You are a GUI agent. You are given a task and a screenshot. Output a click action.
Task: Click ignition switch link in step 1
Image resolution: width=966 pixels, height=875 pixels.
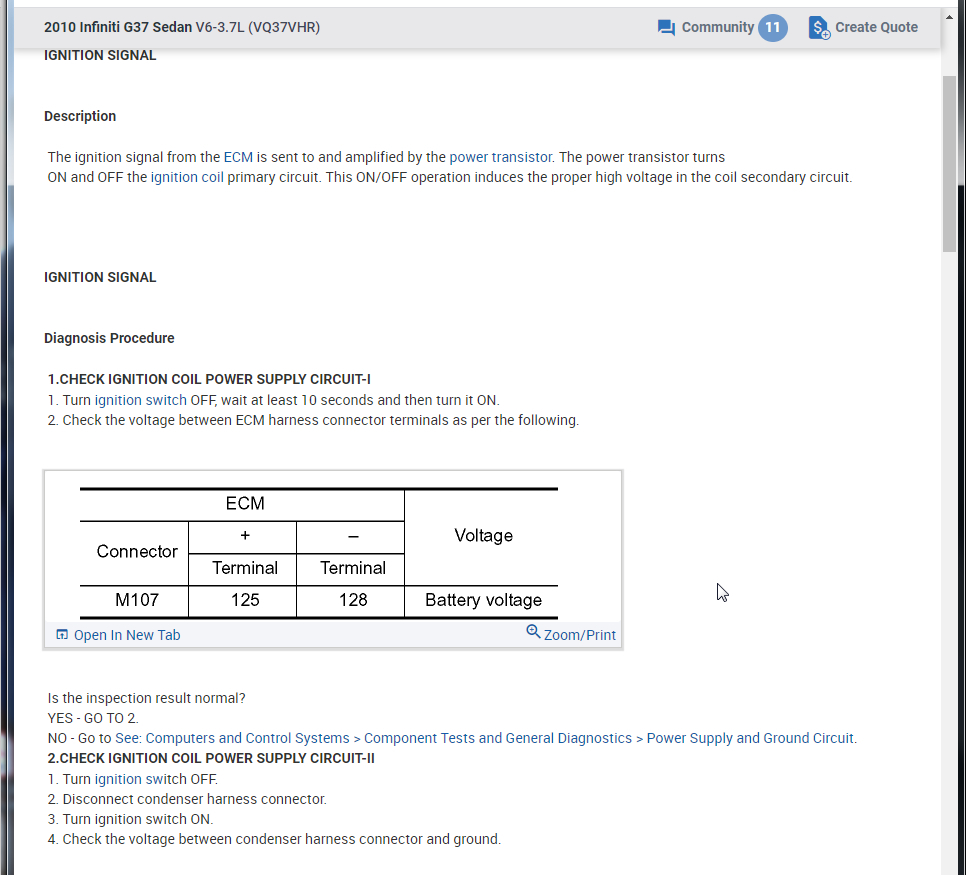[140, 400]
